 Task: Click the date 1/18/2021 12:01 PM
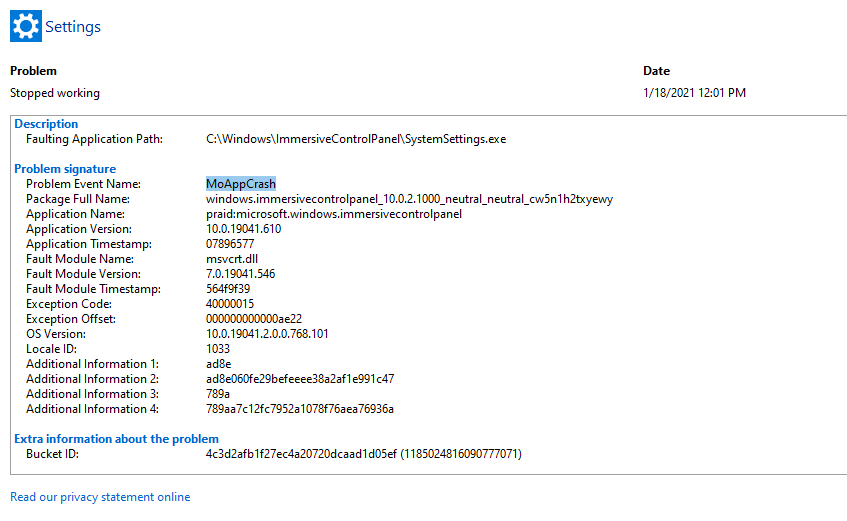click(x=694, y=92)
